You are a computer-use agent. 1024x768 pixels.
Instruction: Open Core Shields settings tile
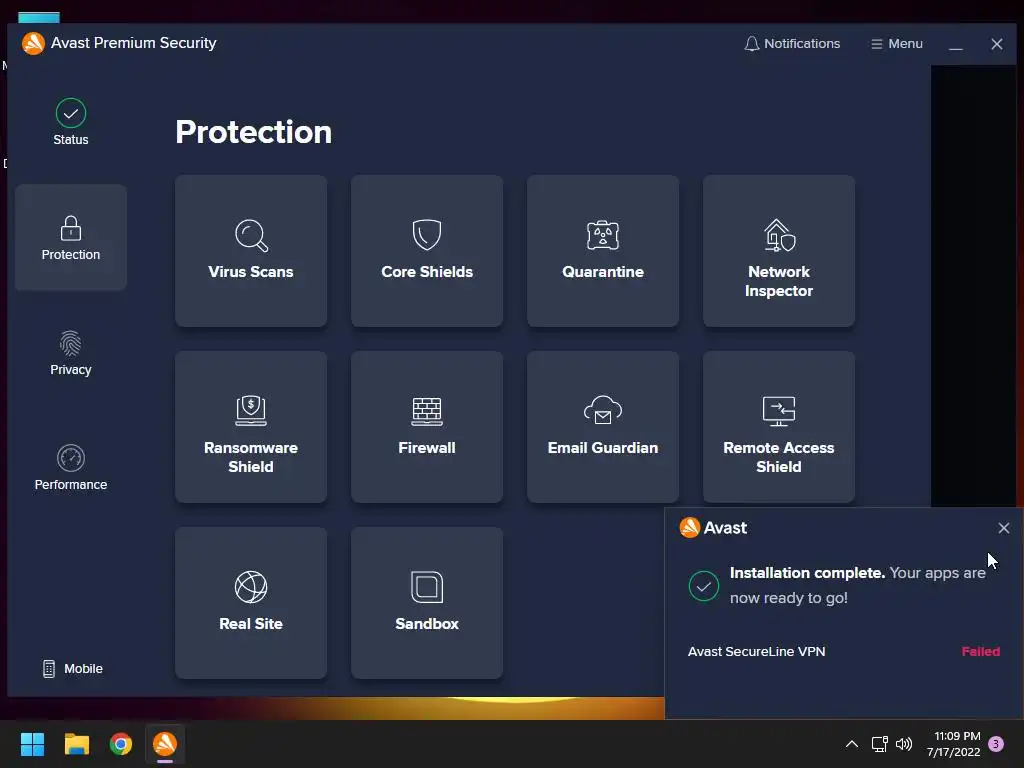(x=427, y=251)
